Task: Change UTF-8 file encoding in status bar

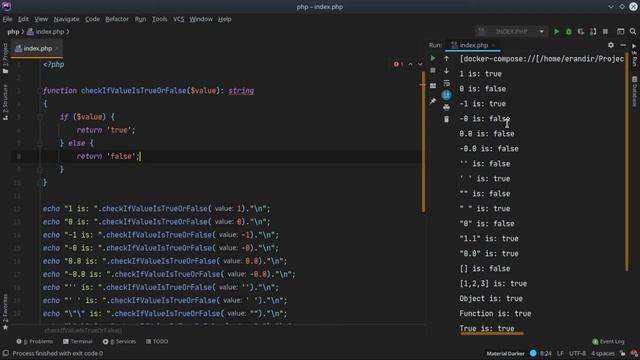Action: click(577, 353)
